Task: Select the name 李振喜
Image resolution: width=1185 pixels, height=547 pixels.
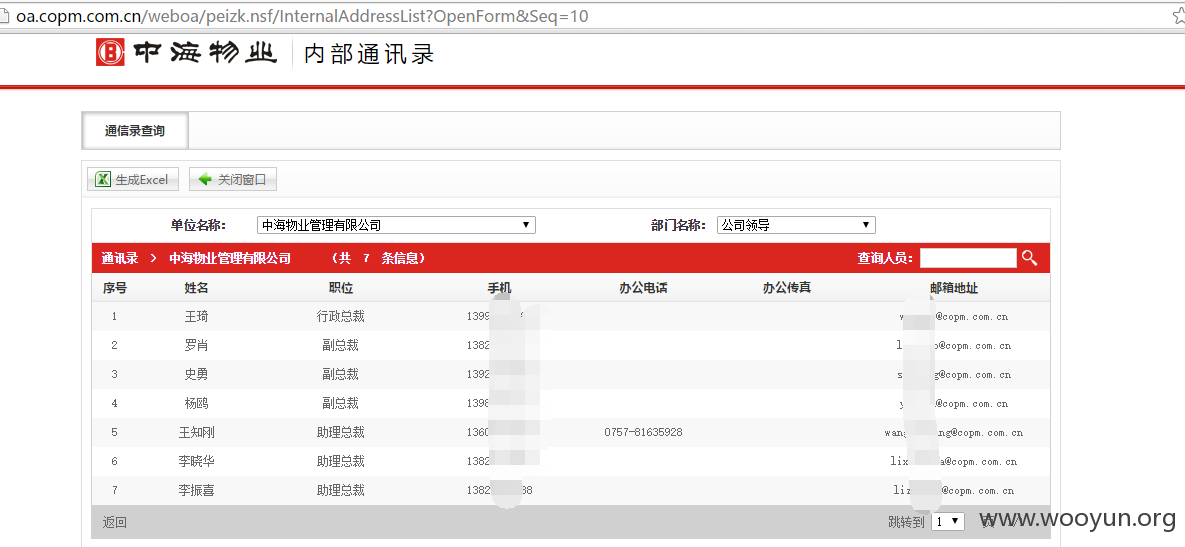Action: point(196,490)
